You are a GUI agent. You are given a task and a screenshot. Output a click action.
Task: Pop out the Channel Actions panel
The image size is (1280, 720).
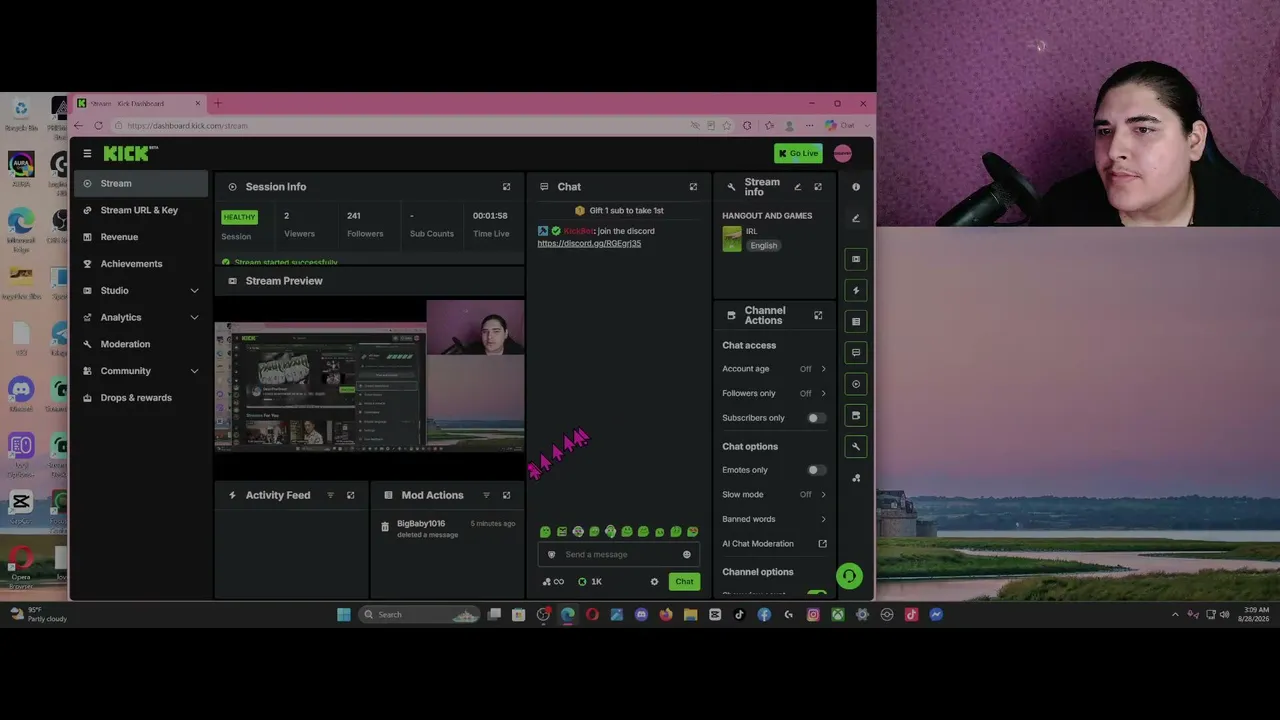pos(818,315)
